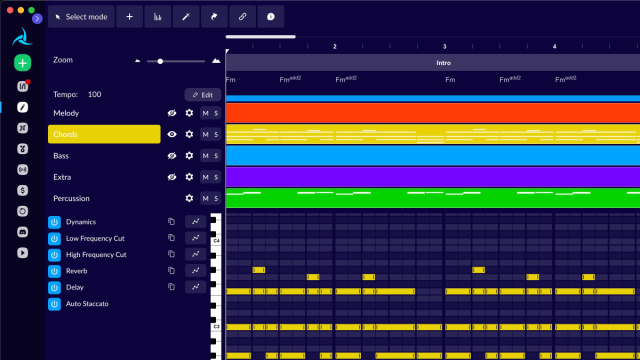This screenshot has width=640, height=360.
Task: Toggle the Dynamics effect power button
Action: point(54,222)
